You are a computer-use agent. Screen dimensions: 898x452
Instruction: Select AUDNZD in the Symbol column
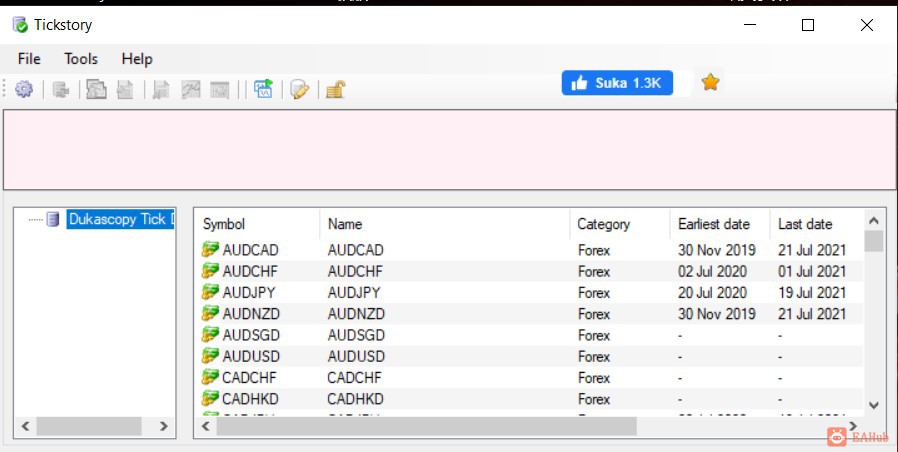(251, 314)
